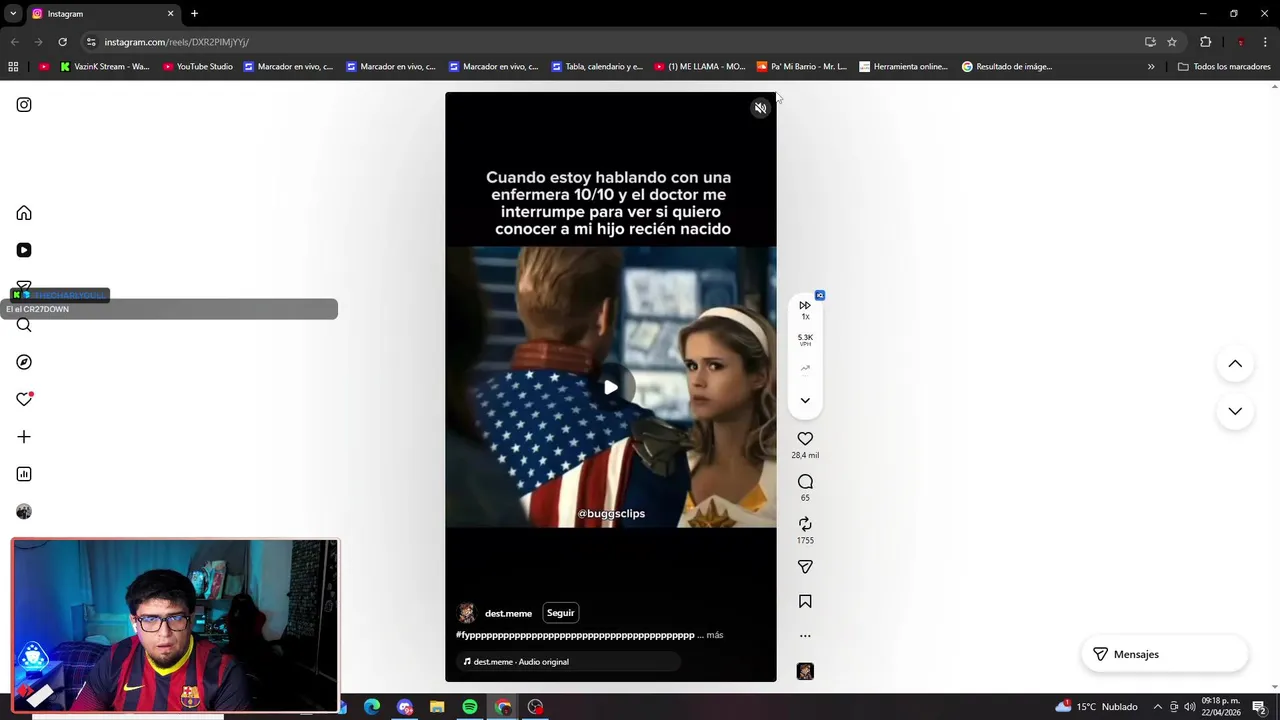
Task: Click the install app icon in the address bar
Action: (x=1150, y=42)
